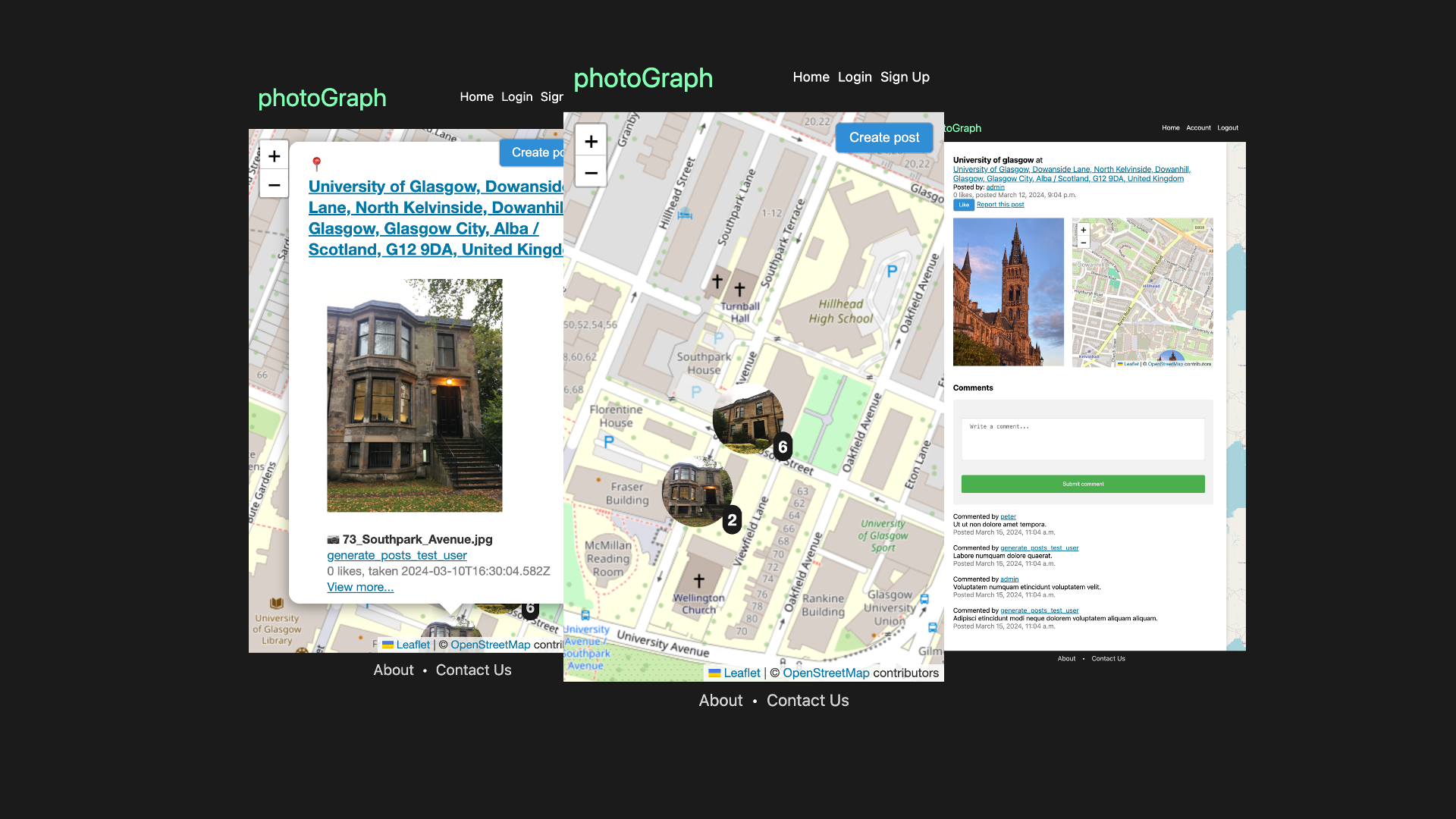
Task: Click the cut-off Create post button in left screenshot
Action: pos(532,152)
